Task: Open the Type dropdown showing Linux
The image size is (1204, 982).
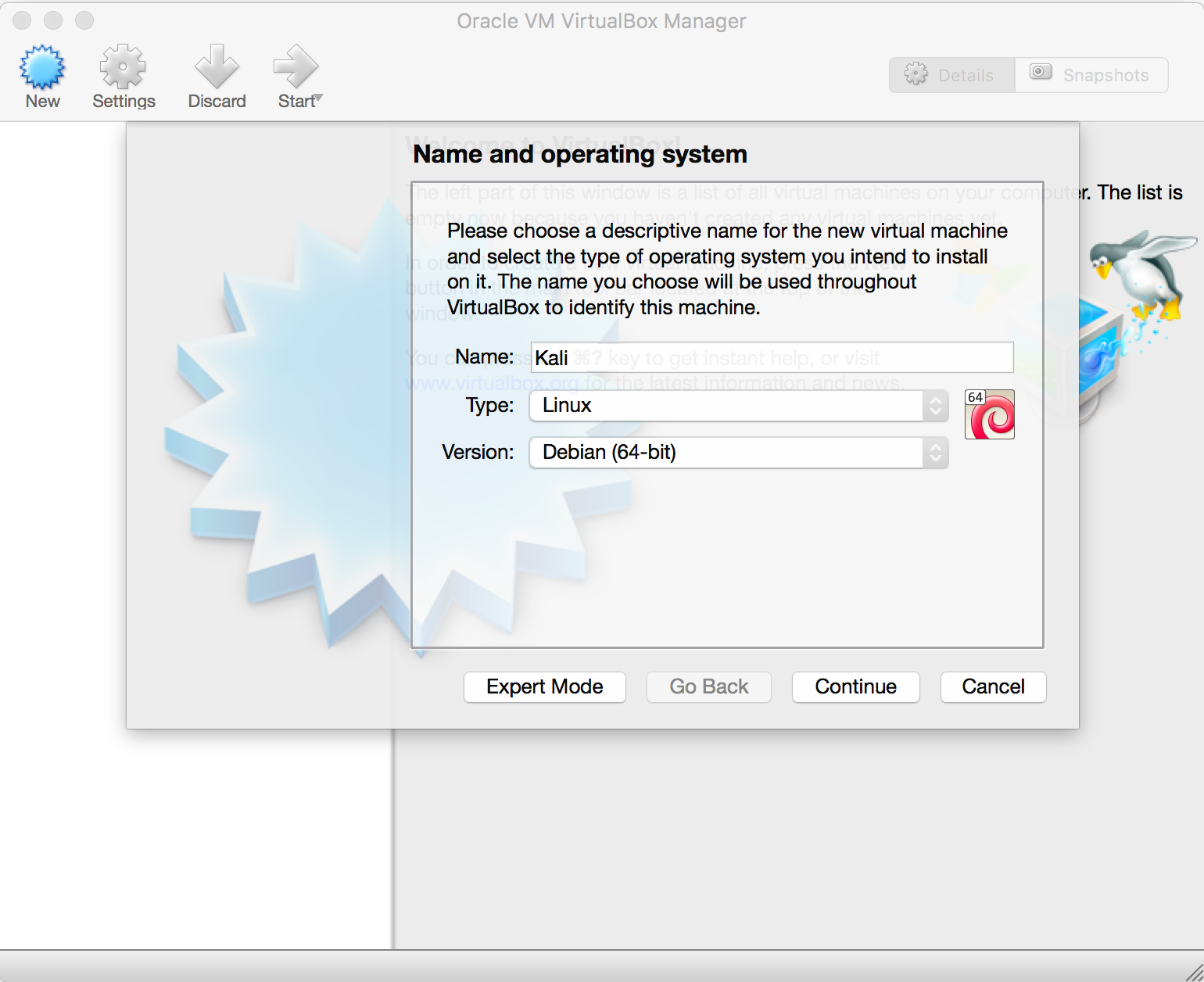Action: (x=739, y=406)
